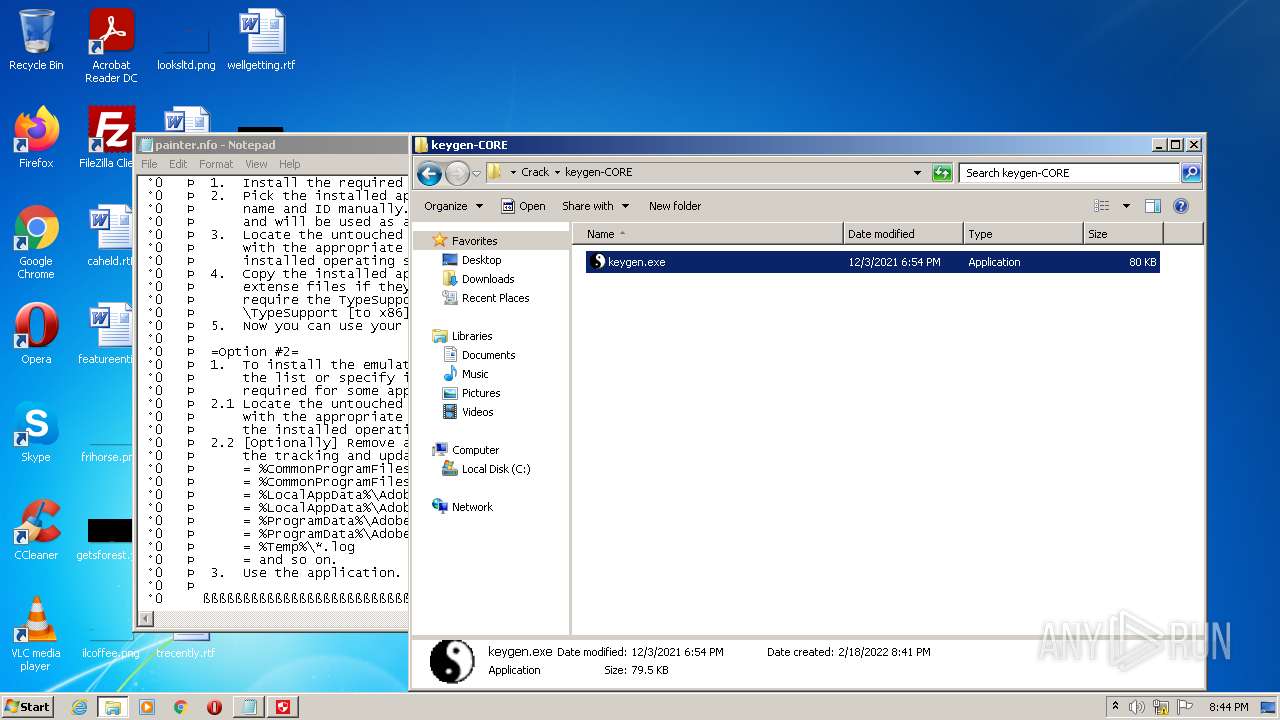
Task: Sort by Type column header
Action: [1023, 234]
